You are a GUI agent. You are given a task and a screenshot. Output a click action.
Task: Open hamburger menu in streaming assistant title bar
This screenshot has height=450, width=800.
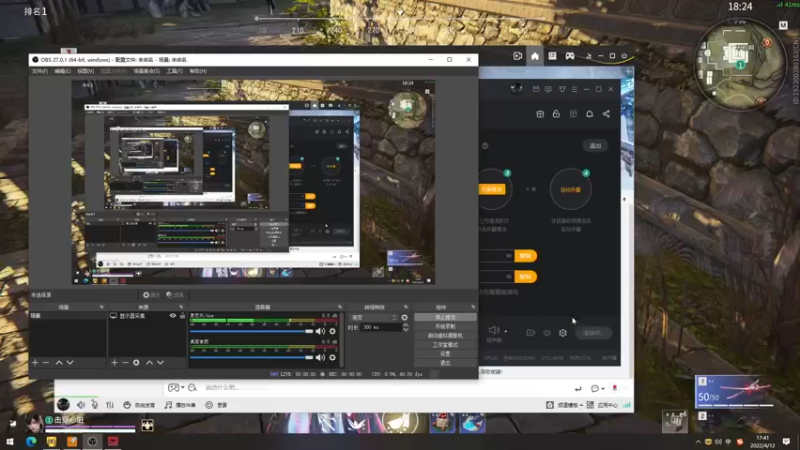click(x=574, y=89)
